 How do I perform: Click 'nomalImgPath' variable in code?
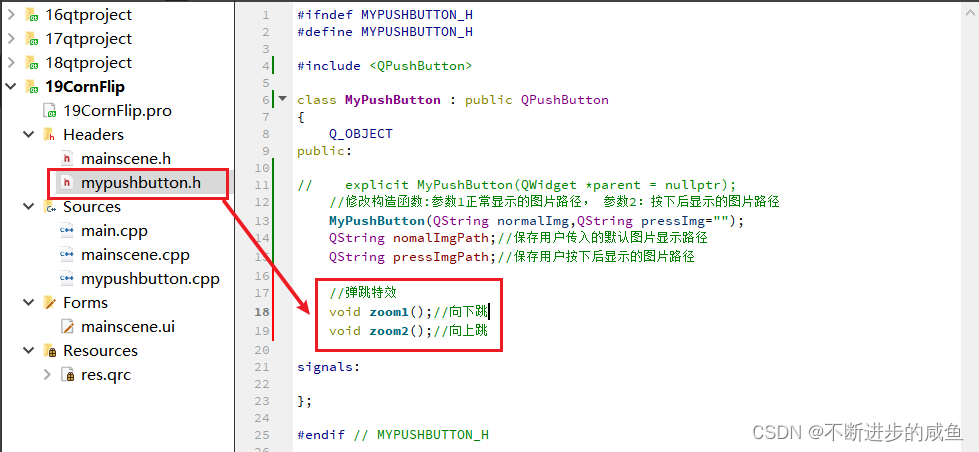441,238
